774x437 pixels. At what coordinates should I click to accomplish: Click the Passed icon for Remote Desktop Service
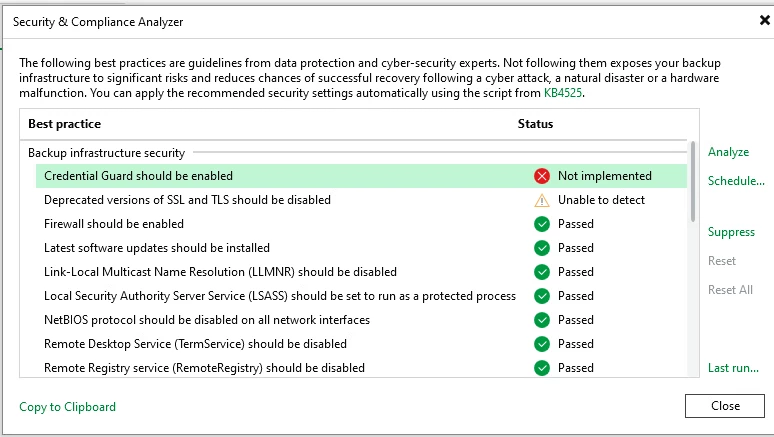tap(542, 344)
